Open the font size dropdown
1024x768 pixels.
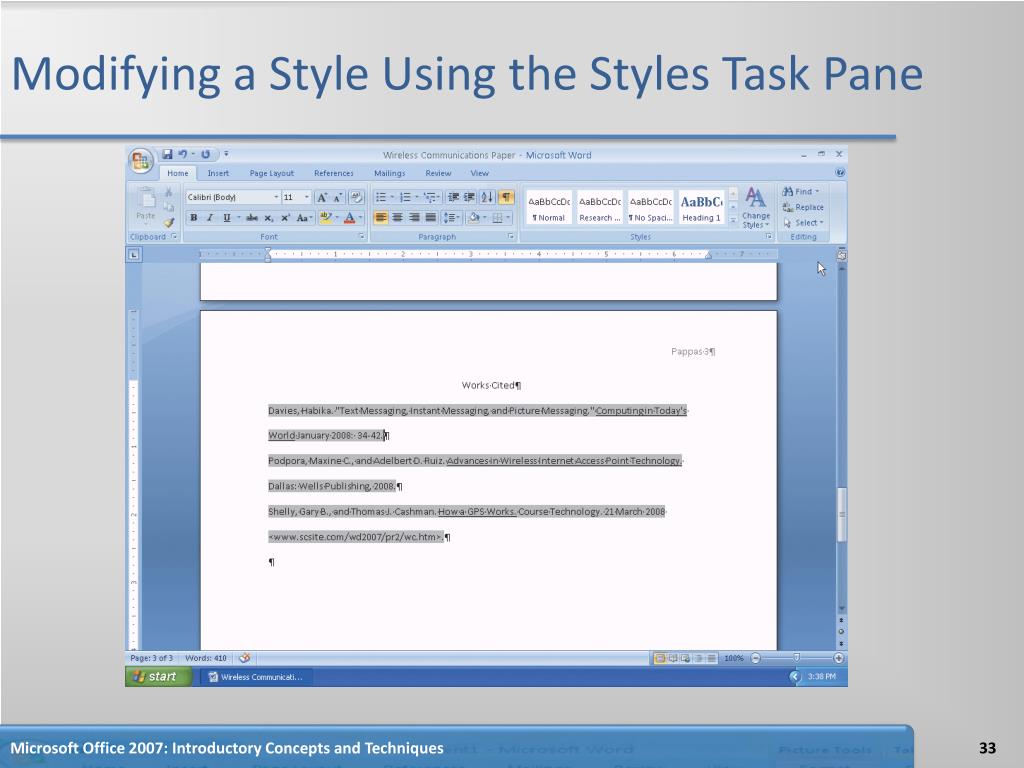(306, 197)
